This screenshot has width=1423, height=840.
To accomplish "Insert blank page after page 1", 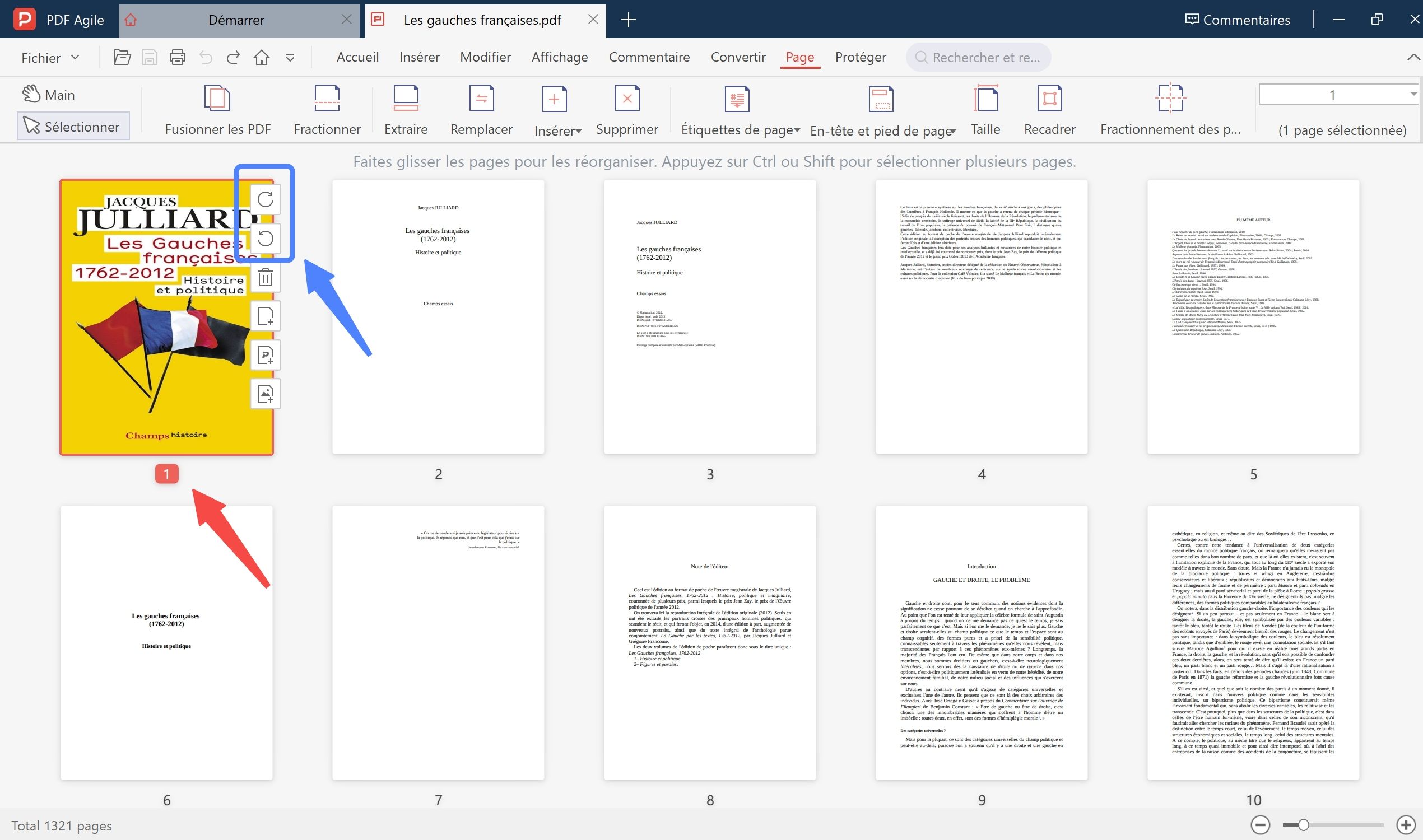I will coord(266,316).
